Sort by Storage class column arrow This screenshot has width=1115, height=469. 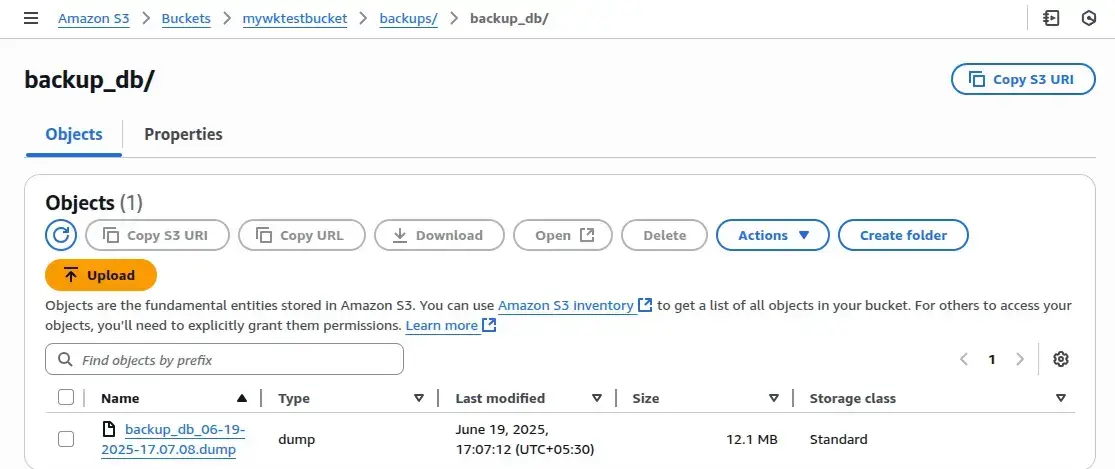click(1061, 398)
